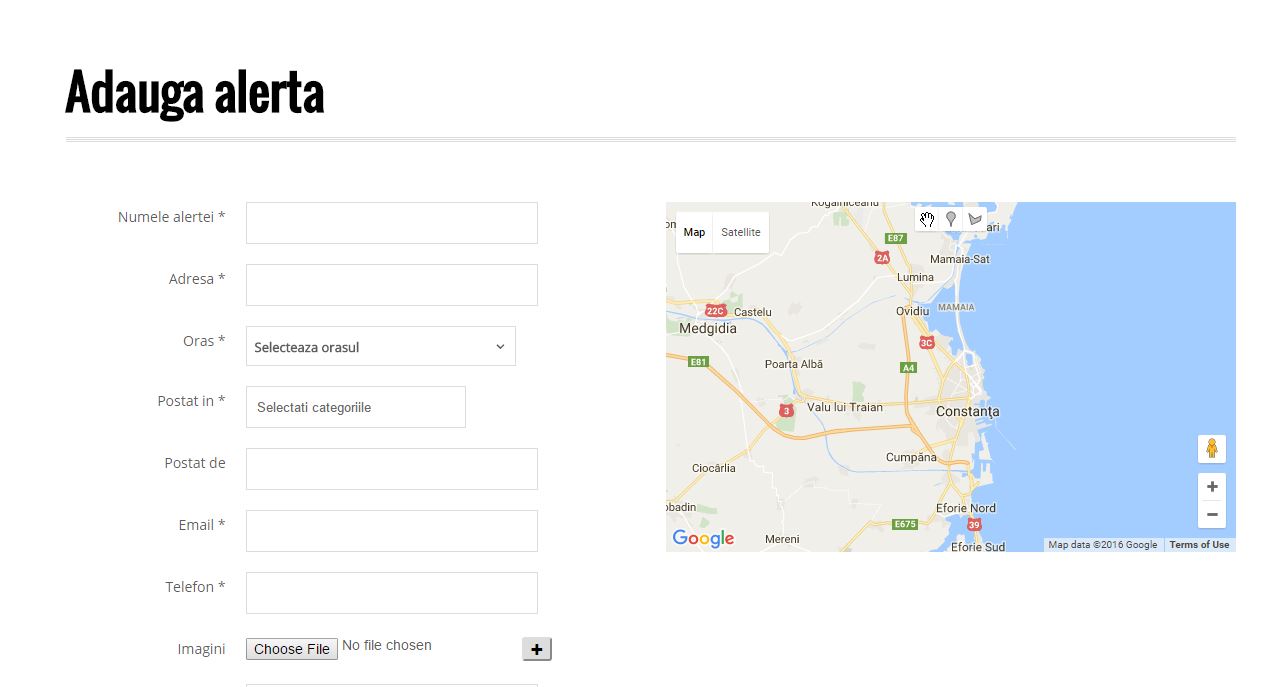Focus the Postat de input field
The width and height of the screenshot is (1261, 687).
[392, 469]
